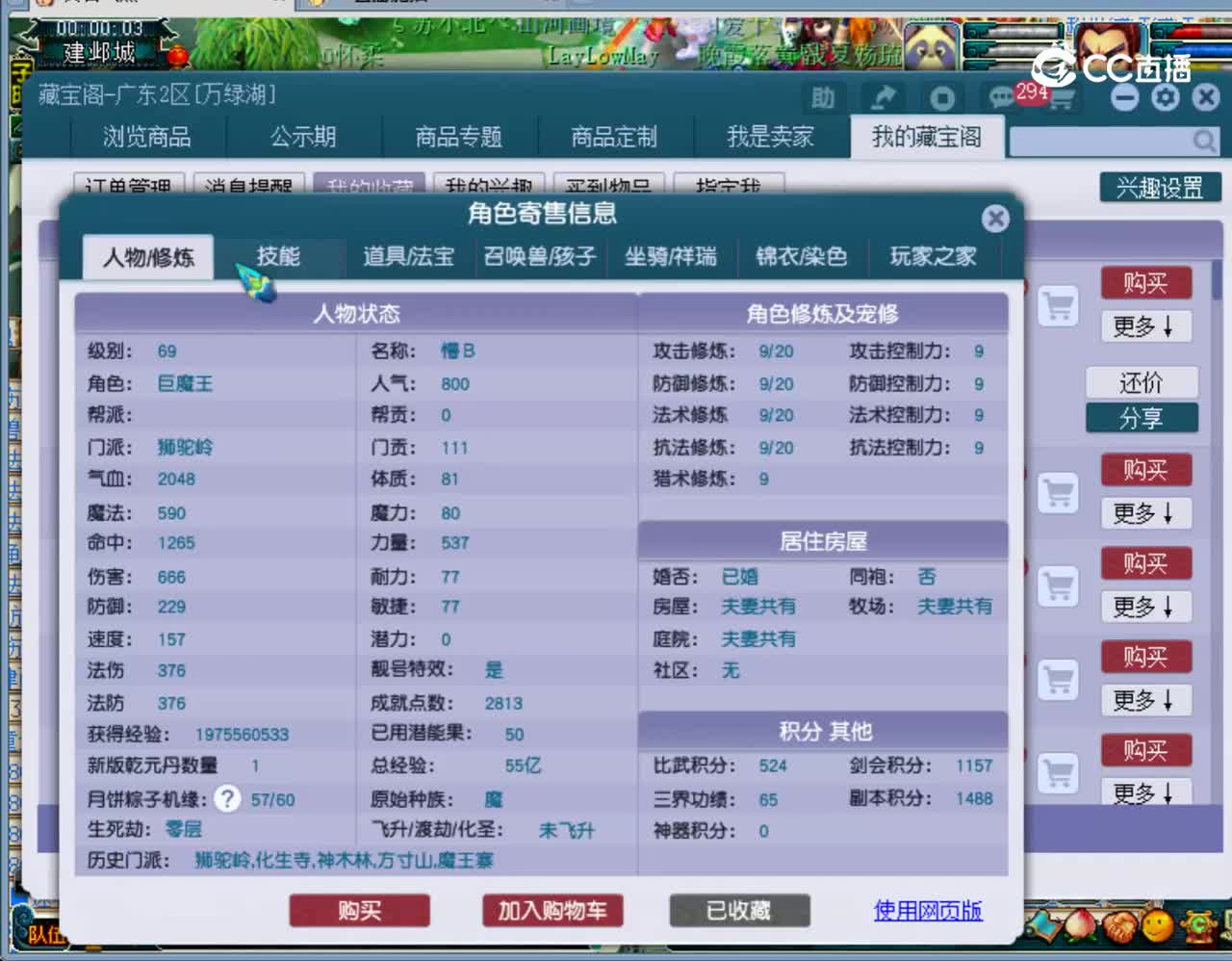
Task: Click the smiley face icon in bottom bar
Action: (1158, 926)
